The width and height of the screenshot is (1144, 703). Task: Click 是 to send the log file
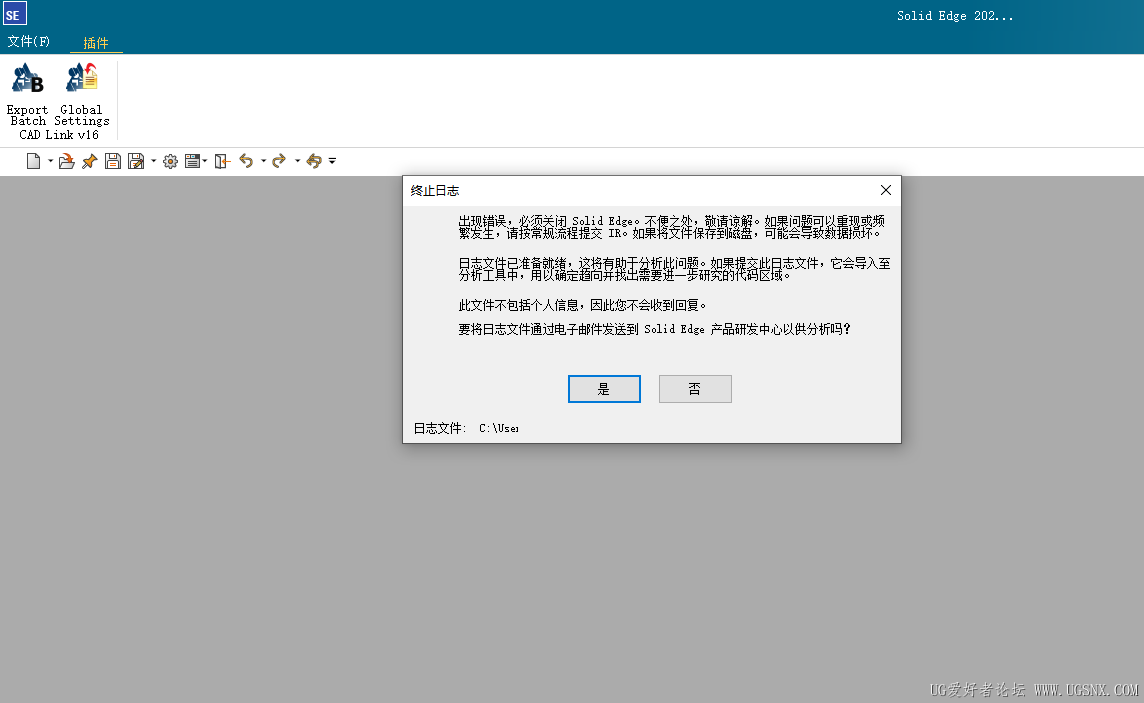pos(604,389)
